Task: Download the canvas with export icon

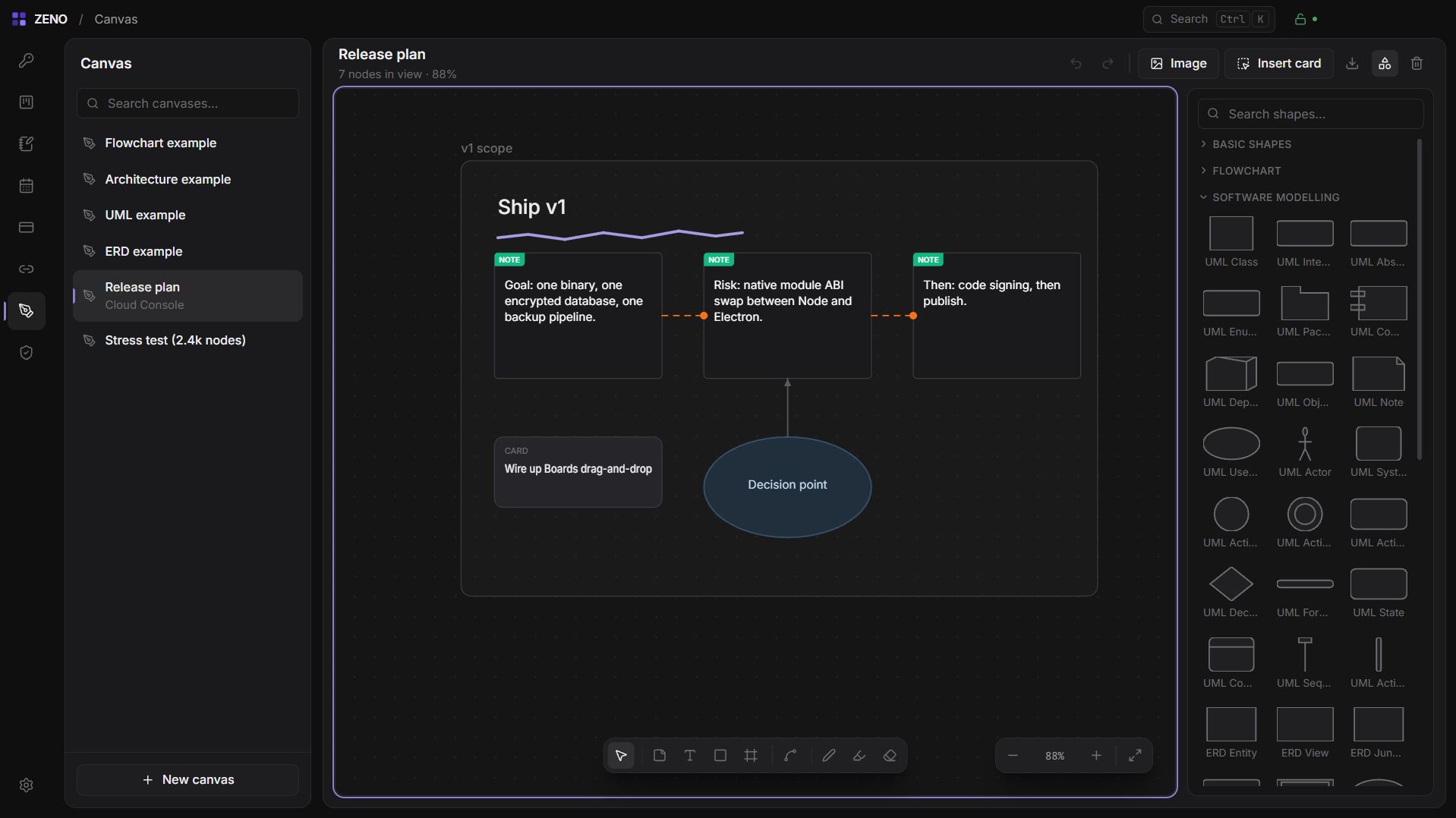Action: click(1352, 64)
